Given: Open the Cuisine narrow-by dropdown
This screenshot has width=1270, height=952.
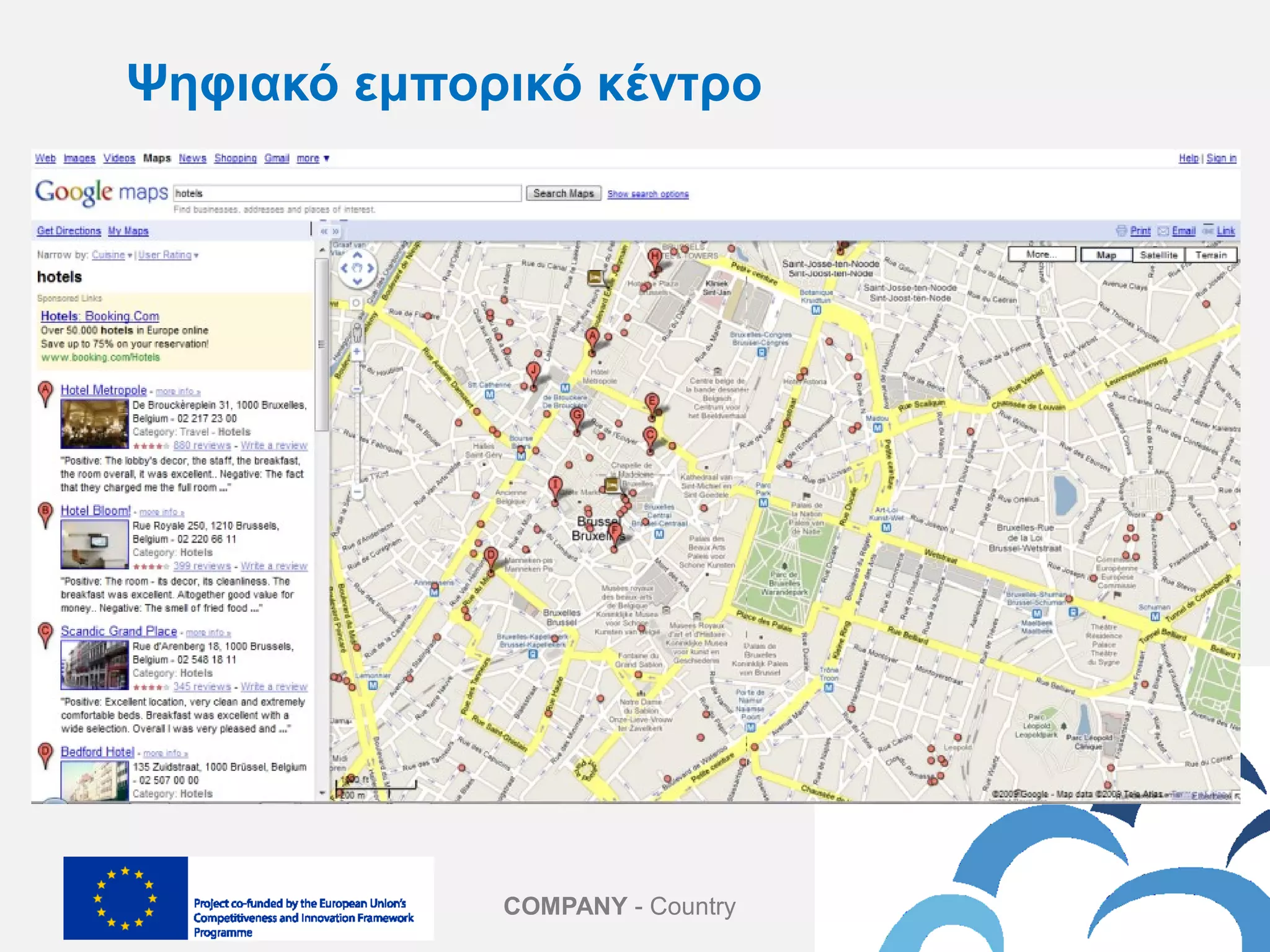Looking at the screenshot, I should (112, 255).
